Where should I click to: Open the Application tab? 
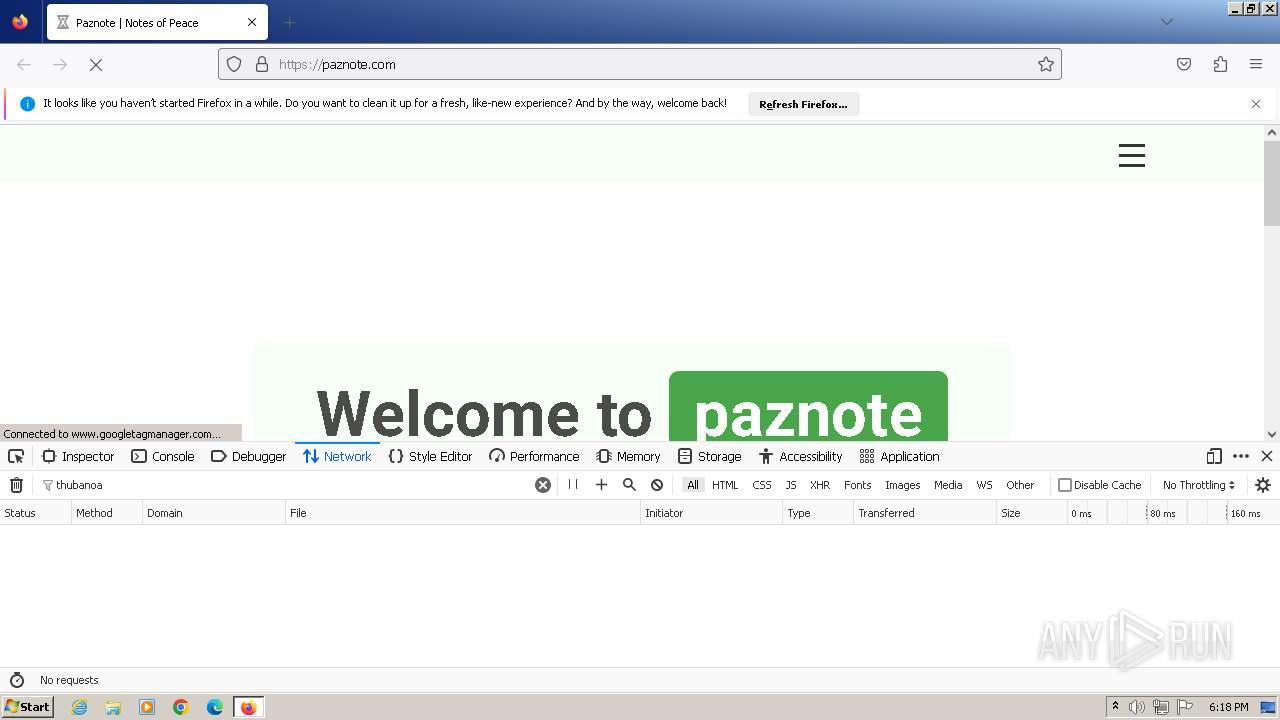click(x=899, y=456)
